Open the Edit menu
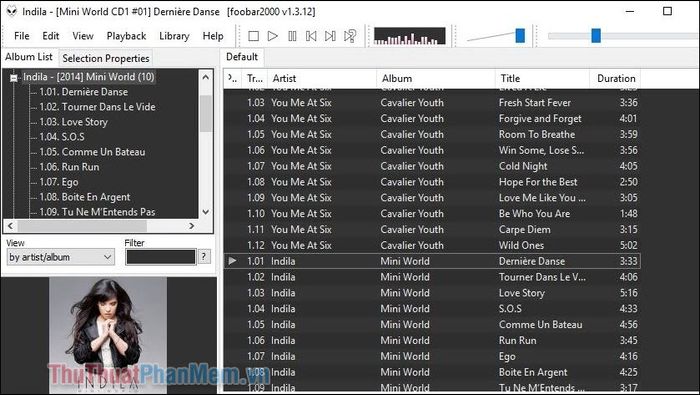The width and height of the screenshot is (700, 395). (50, 36)
